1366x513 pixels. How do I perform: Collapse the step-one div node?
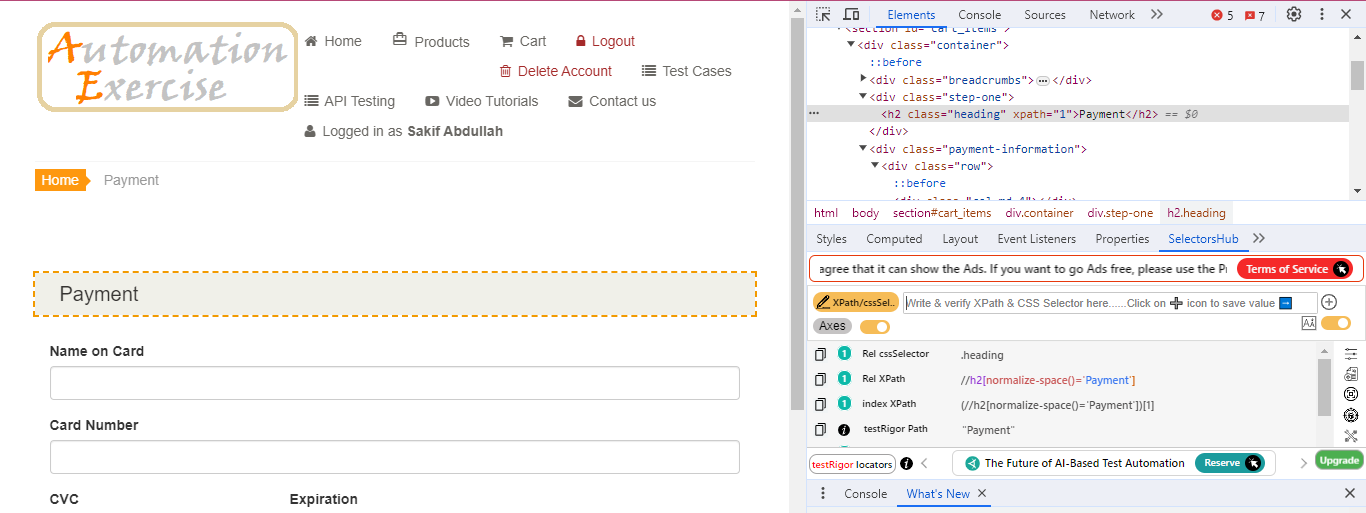coord(863,97)
